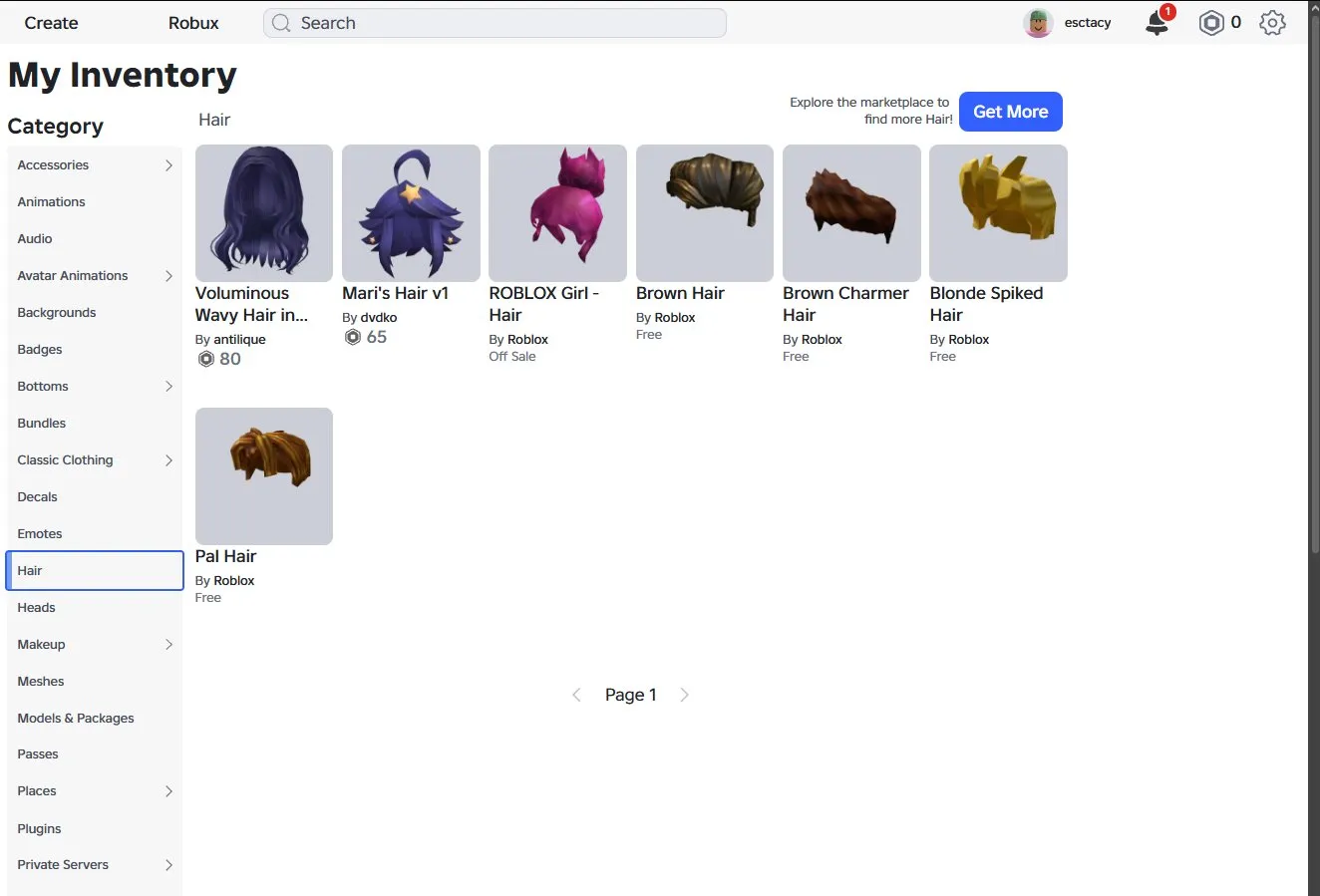Open the settings gear icon
The height and width of the screenshot is (896, 1320).
tap(1272, 23)
